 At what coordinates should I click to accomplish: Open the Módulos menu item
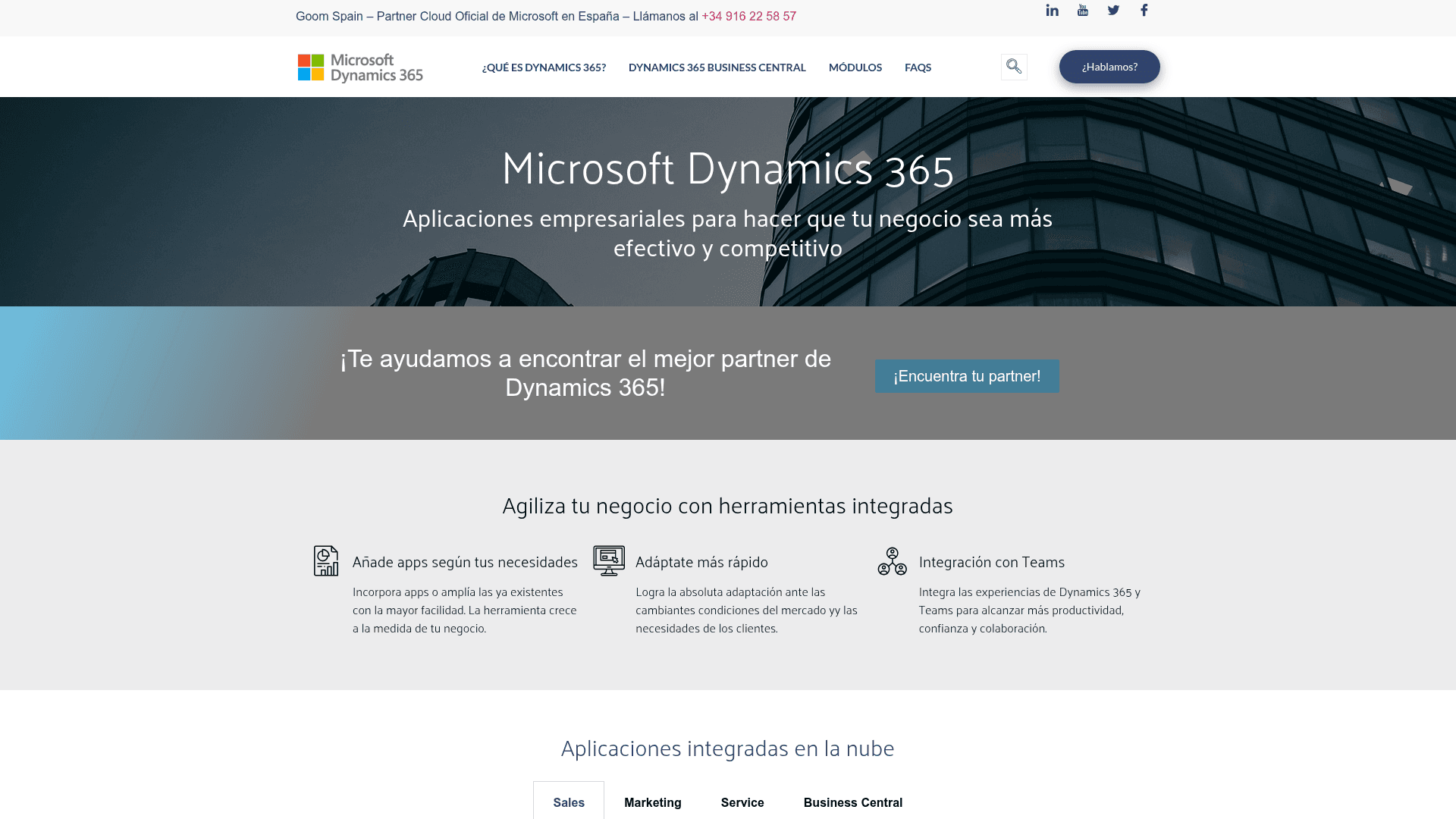click(855, 67)
